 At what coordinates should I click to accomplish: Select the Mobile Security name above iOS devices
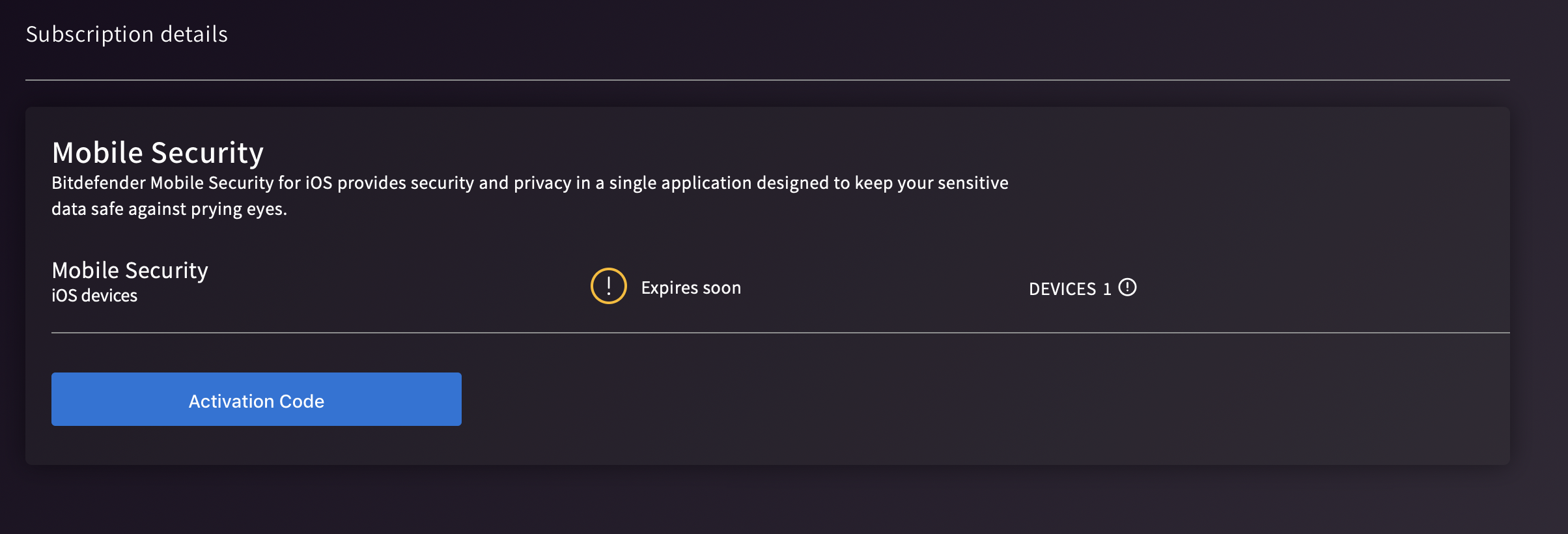(130, 270)
